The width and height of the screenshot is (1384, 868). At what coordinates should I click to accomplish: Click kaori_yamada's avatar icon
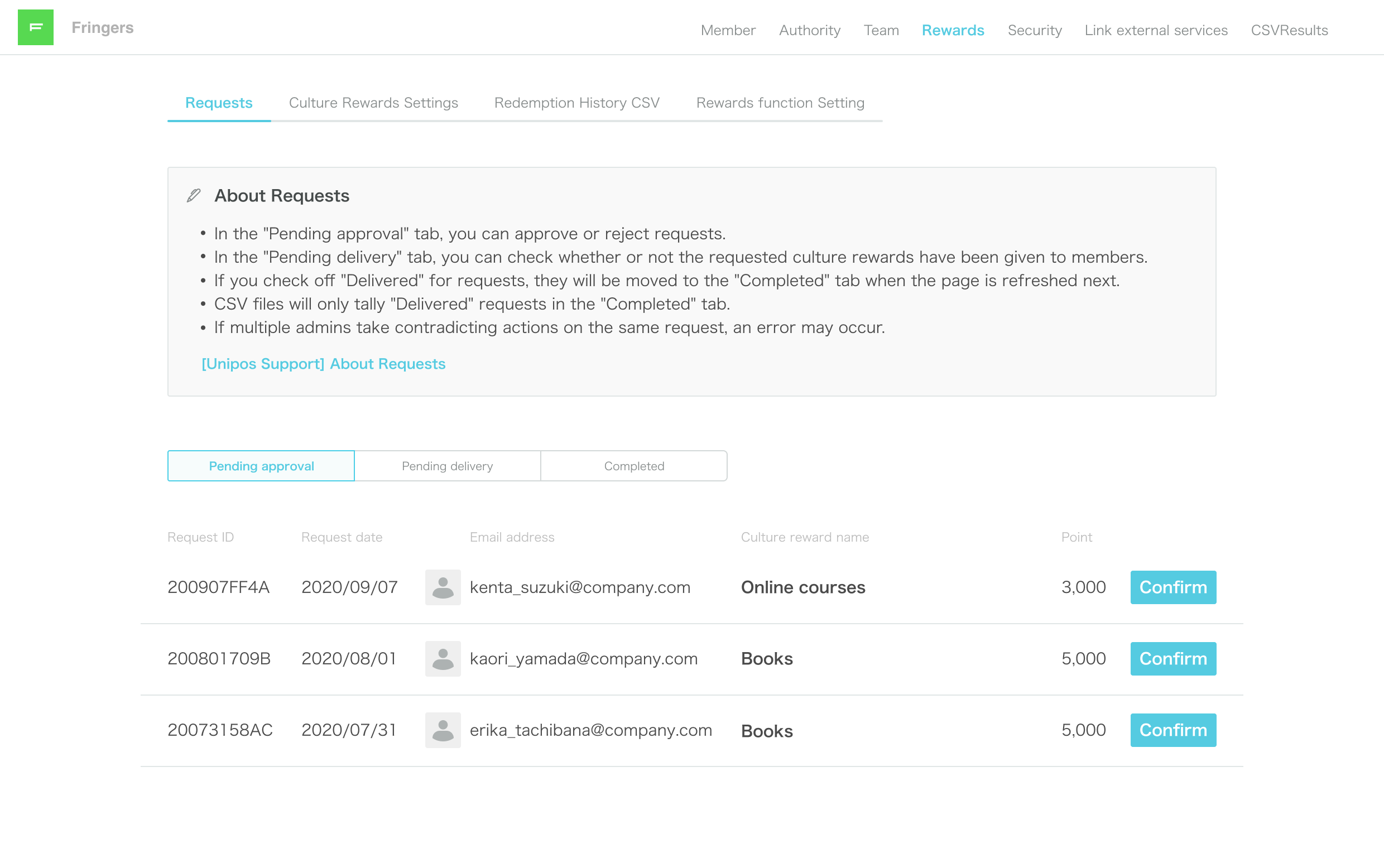coord(443,658)
